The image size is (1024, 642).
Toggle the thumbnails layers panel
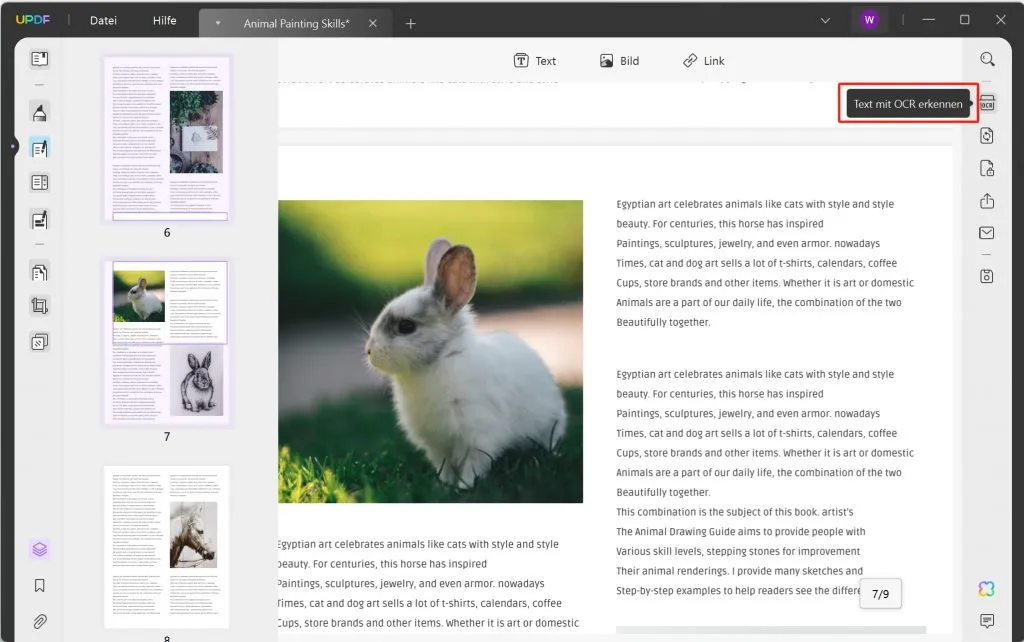tap(39, 549)
